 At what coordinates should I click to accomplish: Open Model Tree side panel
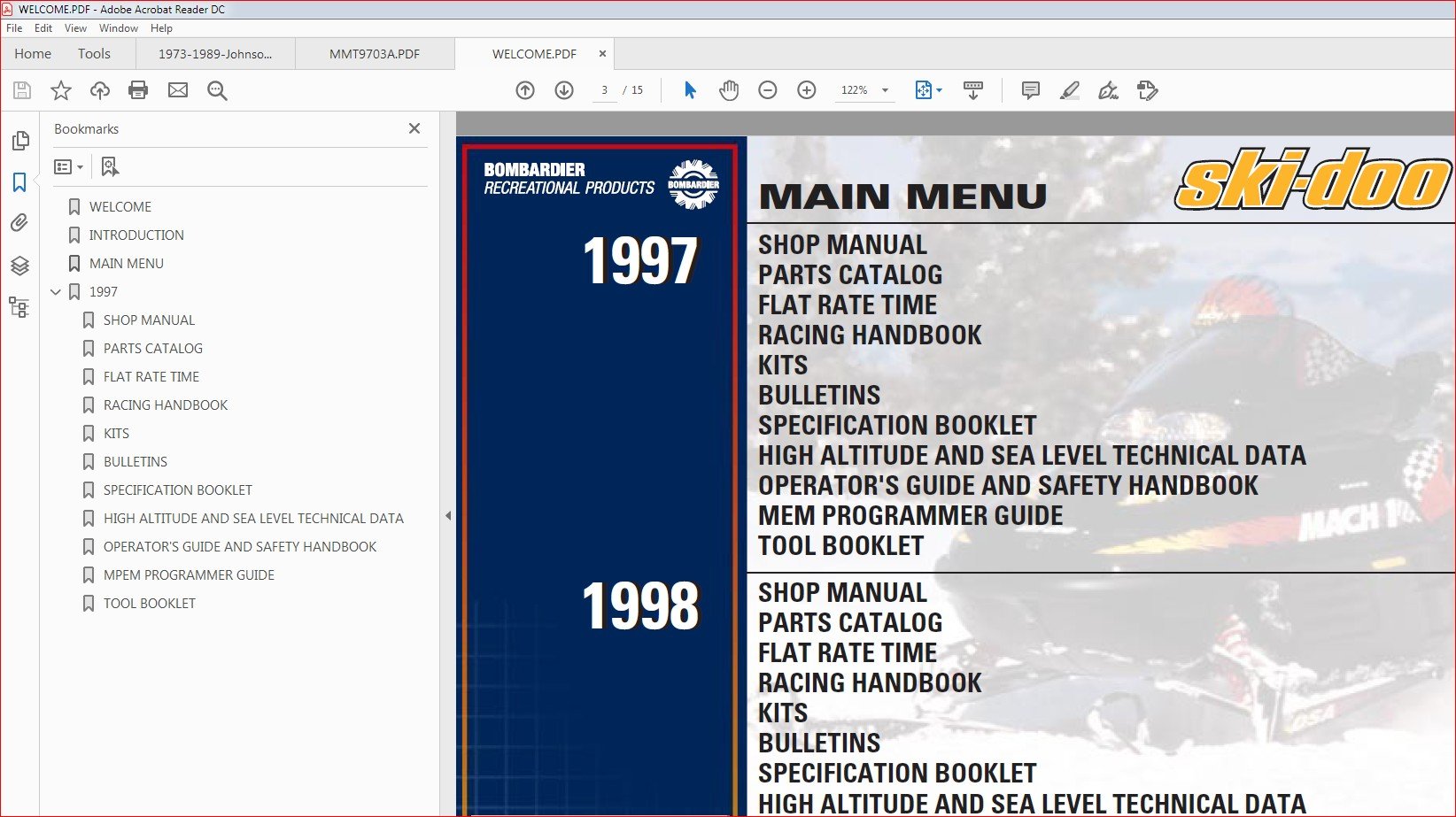point(19,307)
